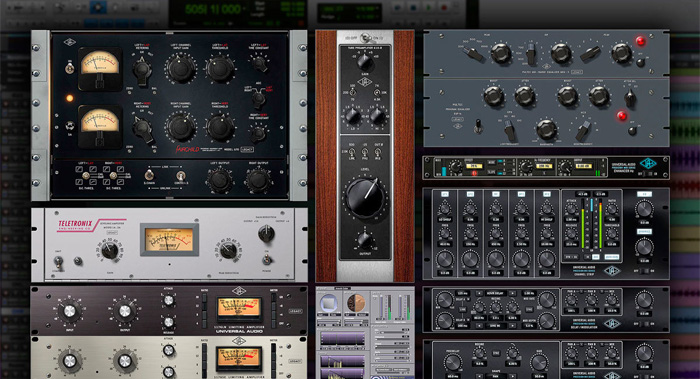Turn Fairchild right channel metering selector
The height and width of the screenshot is (379, 700).
pyautogui.click(x=142, y=128)
